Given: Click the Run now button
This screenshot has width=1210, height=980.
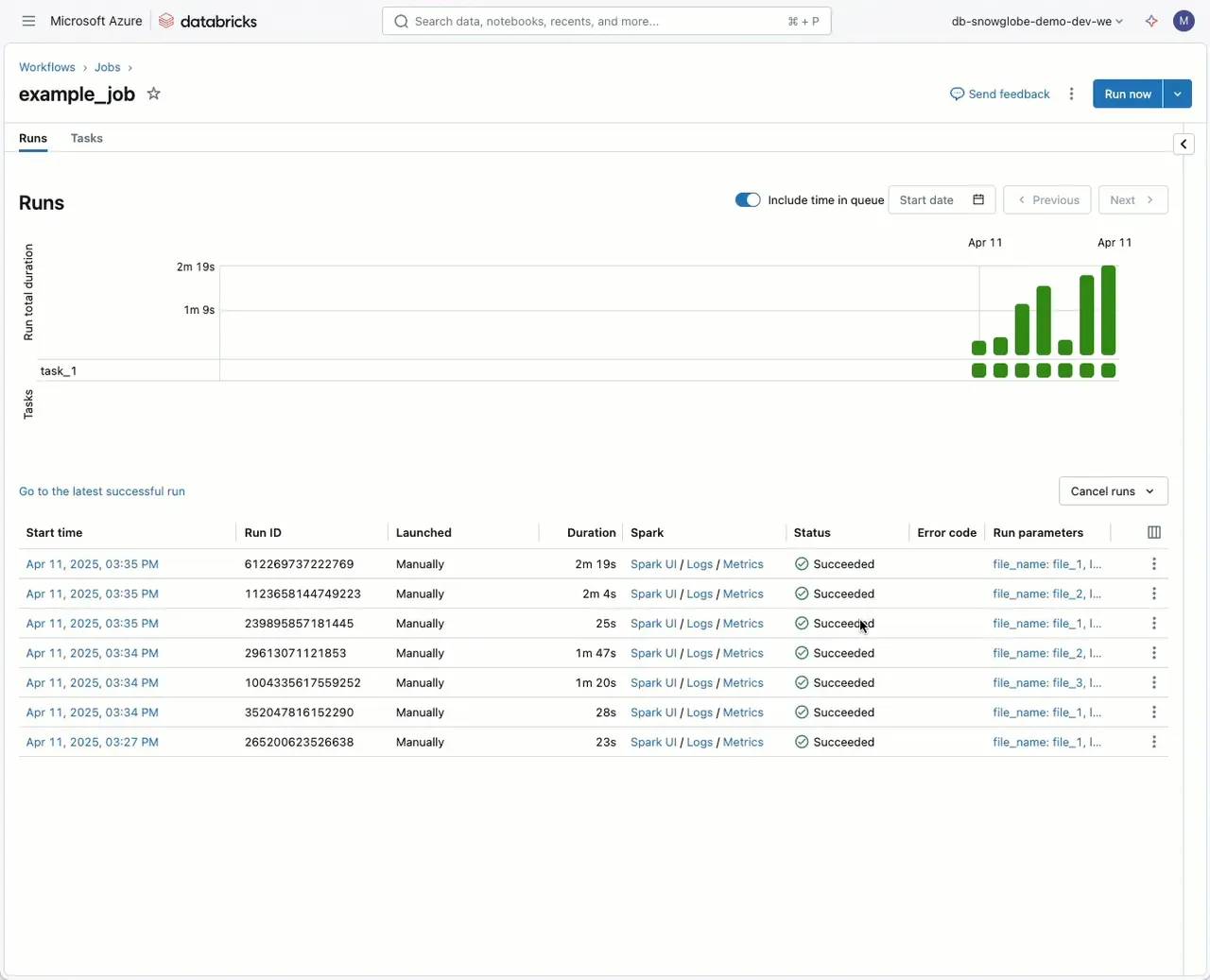Looking at the screenshot, I should 1128,94.
